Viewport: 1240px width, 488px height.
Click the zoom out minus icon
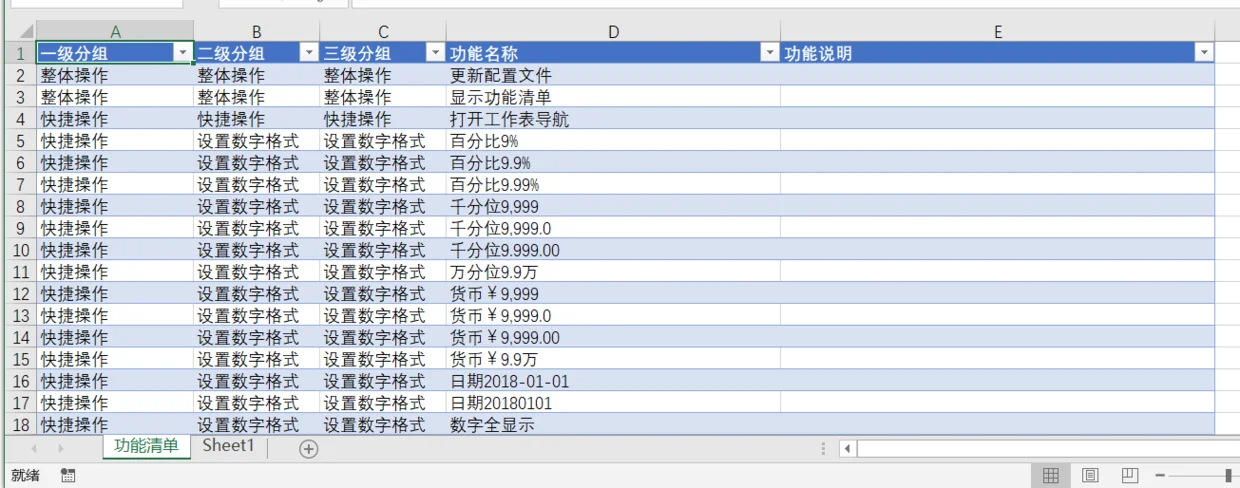(x=1160, y=476)
